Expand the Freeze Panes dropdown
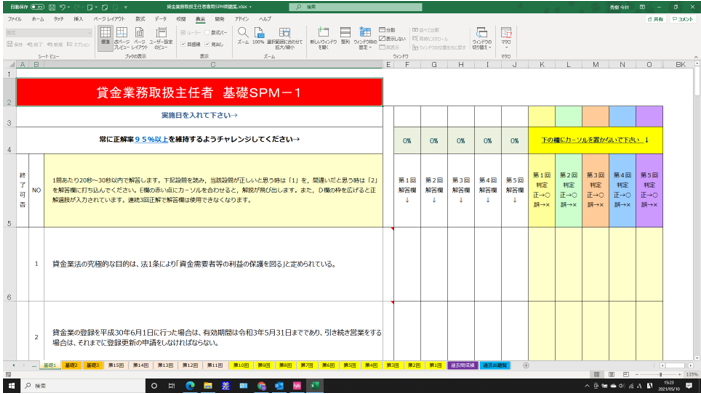This screenshot has width=701, height=394. click(x=365, y=38)
